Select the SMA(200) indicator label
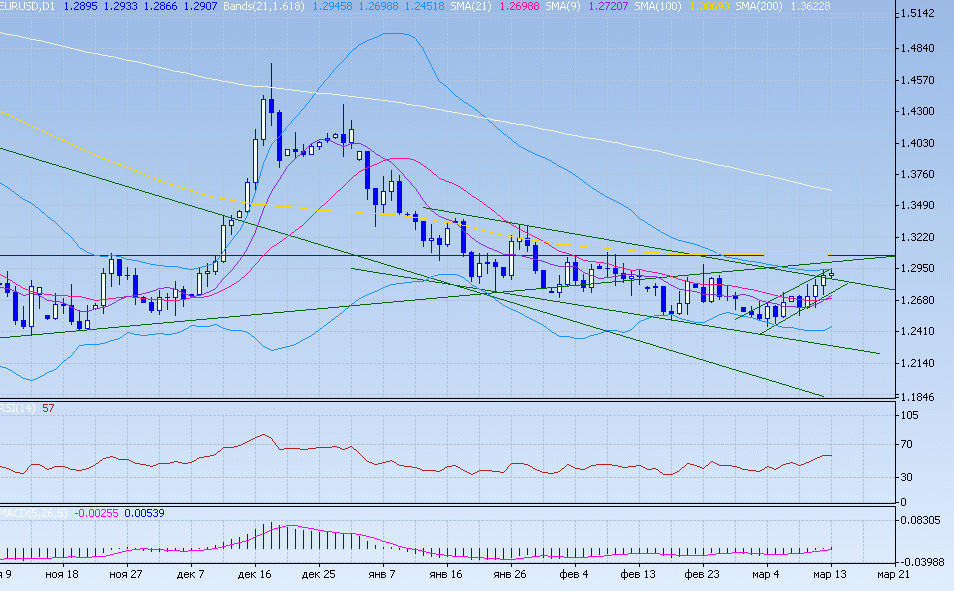The image size is (954, 591). (762, 6)
